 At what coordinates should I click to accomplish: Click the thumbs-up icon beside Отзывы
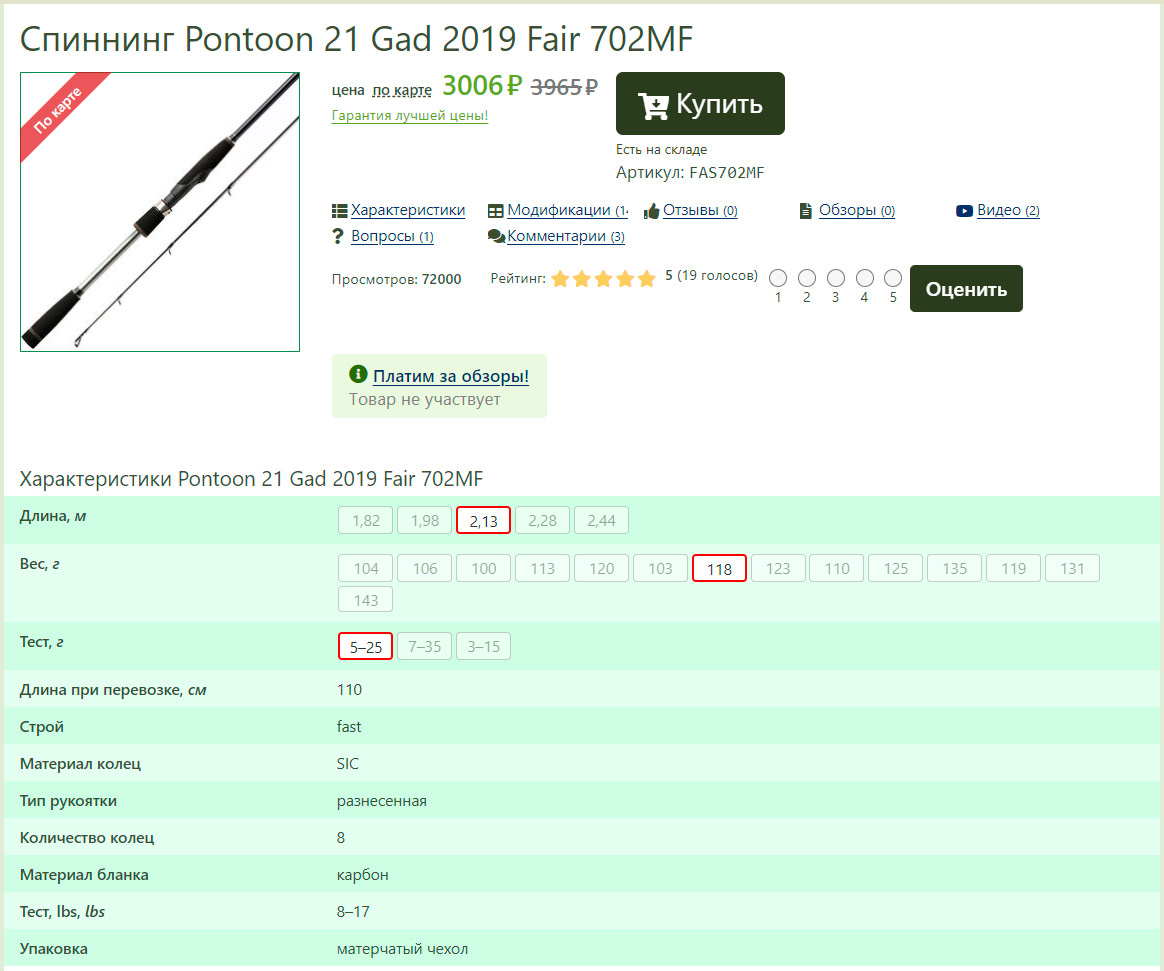pos(651,211)
